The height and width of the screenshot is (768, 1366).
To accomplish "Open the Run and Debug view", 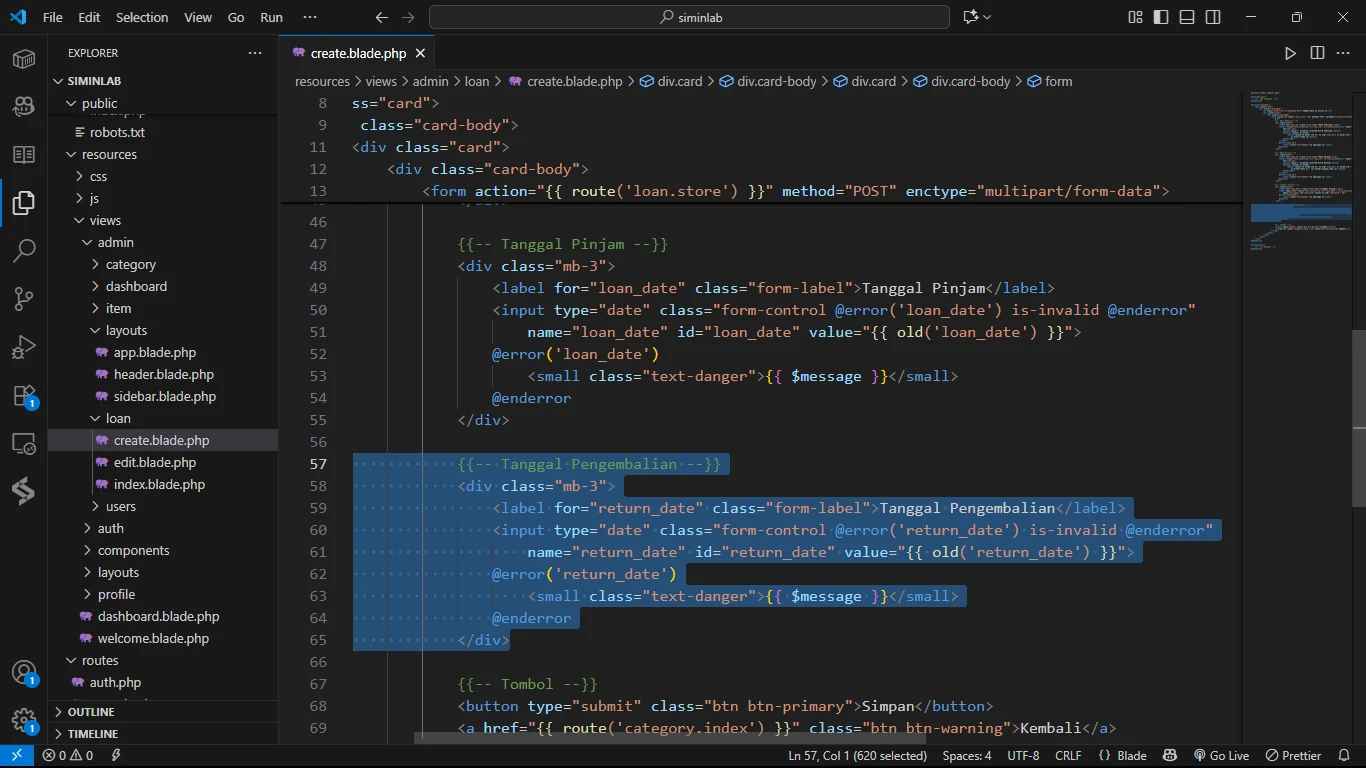I will point(24,346).
